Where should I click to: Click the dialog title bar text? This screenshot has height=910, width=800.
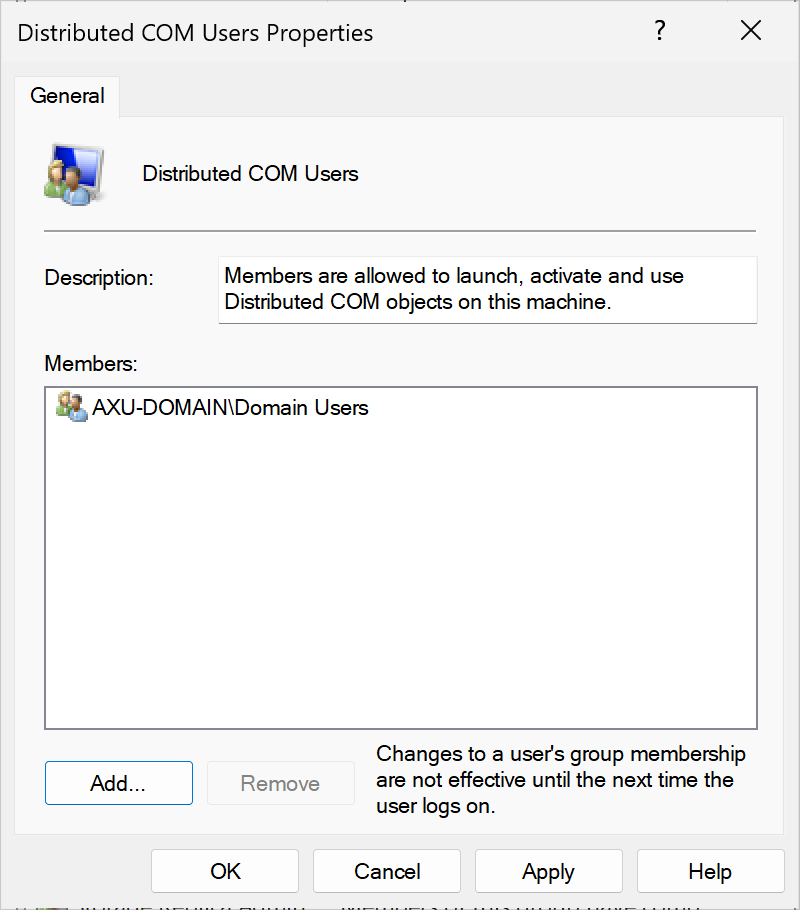coord(195,32)
